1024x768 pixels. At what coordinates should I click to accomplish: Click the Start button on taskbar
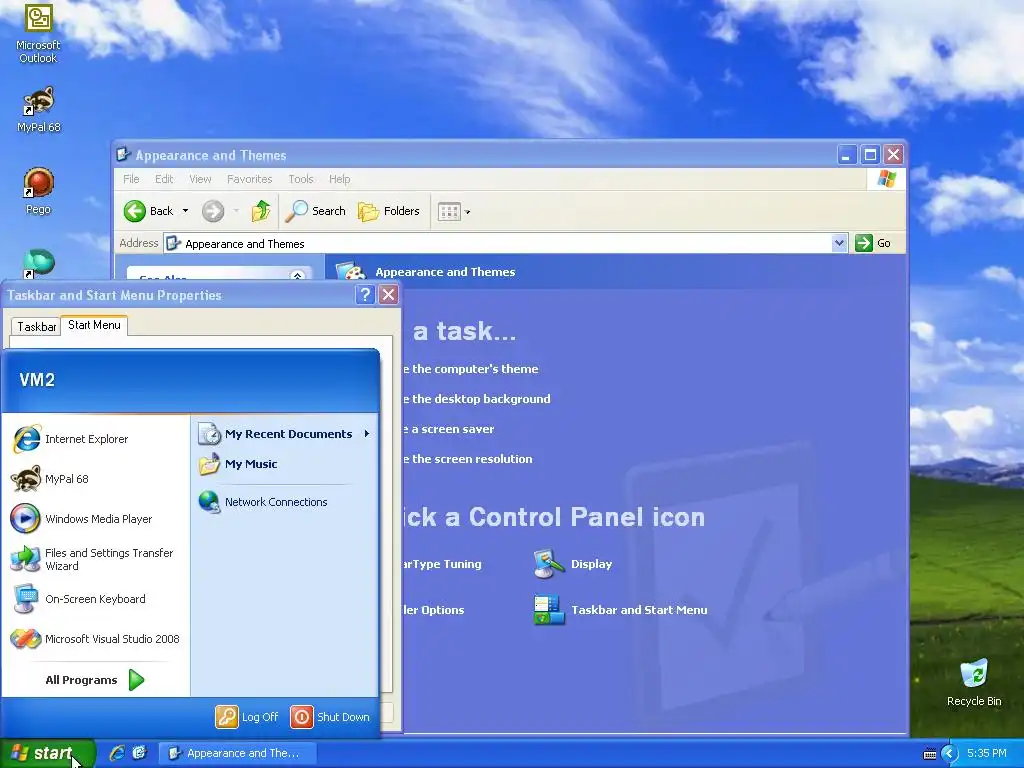pos(47,753)
